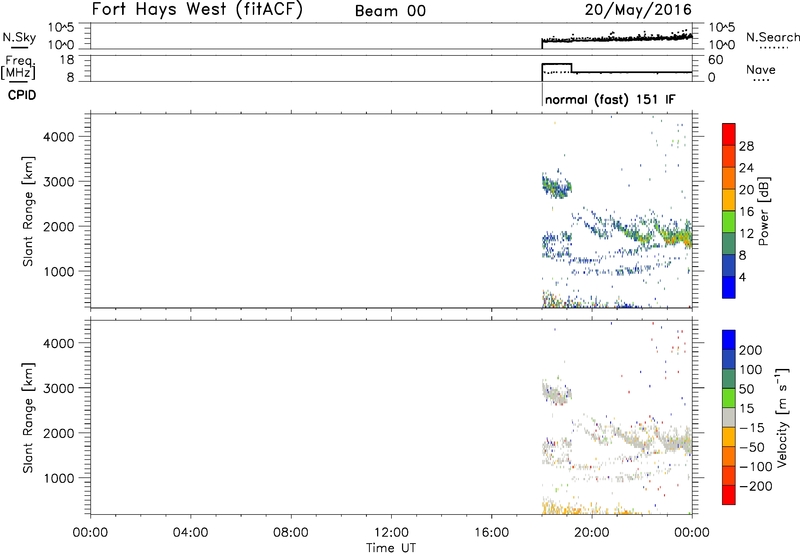Click the '12:00' time tick label
This screenshot has height=554, width=800.
[x=391, y=533]
